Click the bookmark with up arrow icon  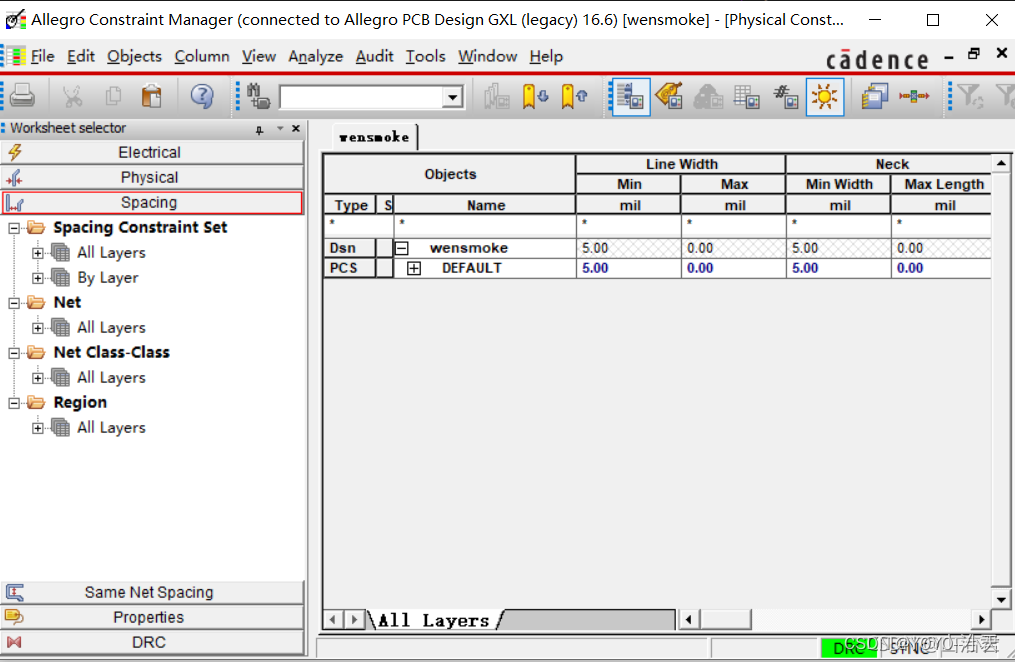tap(573, 97)
